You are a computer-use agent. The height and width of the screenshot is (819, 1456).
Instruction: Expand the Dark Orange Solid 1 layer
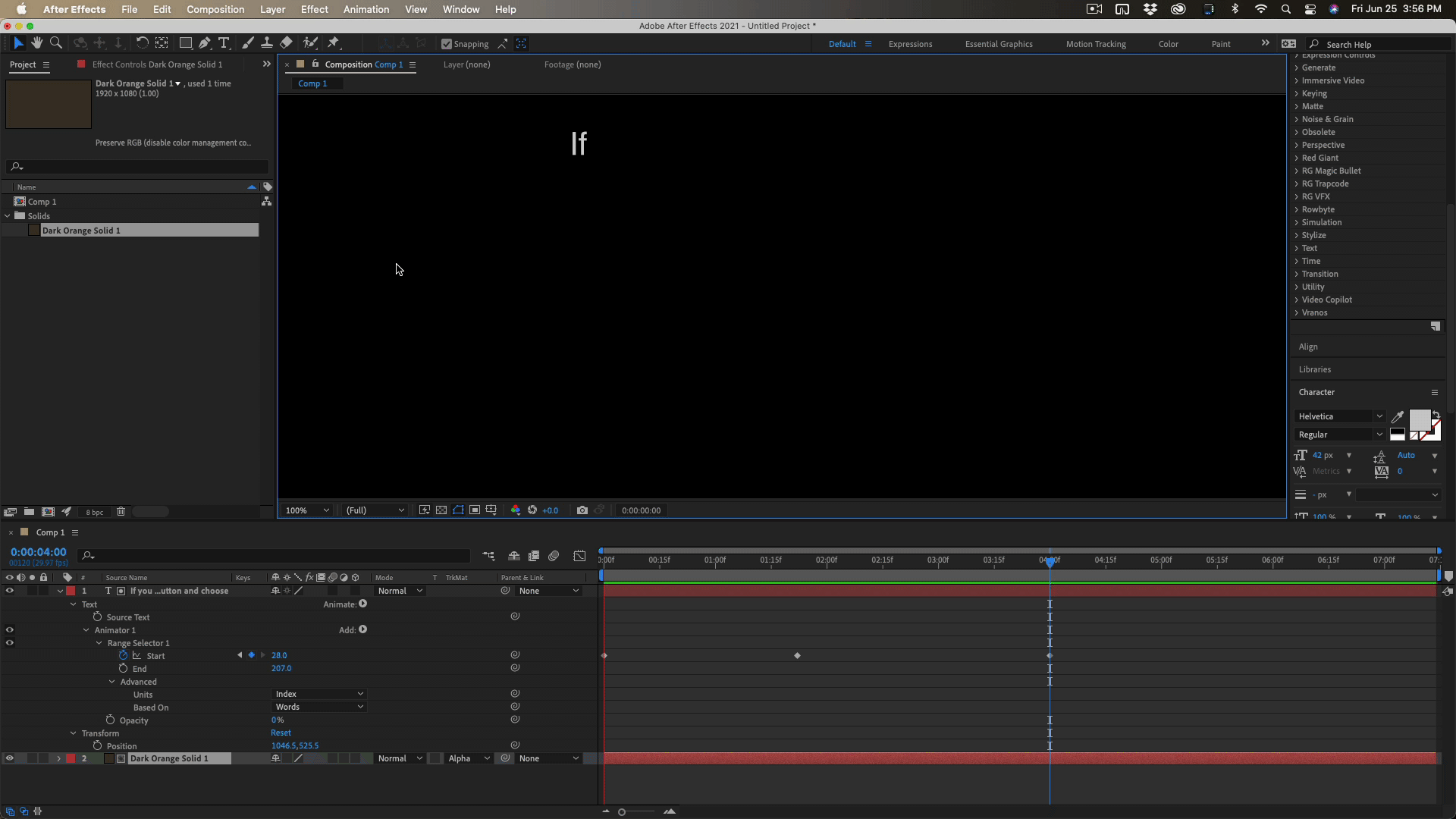click(x=58, y=758)
